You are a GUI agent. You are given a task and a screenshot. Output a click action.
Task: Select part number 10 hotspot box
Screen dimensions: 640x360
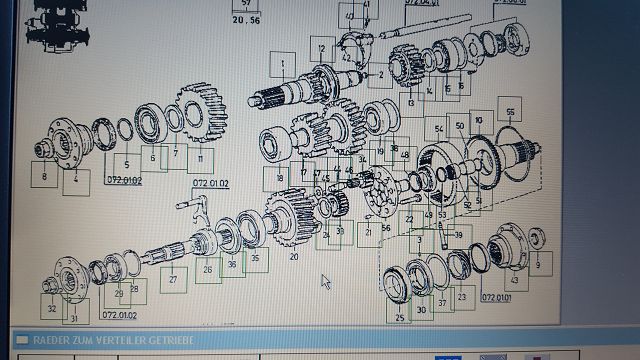pyautogui.click(x=482, y=122)
